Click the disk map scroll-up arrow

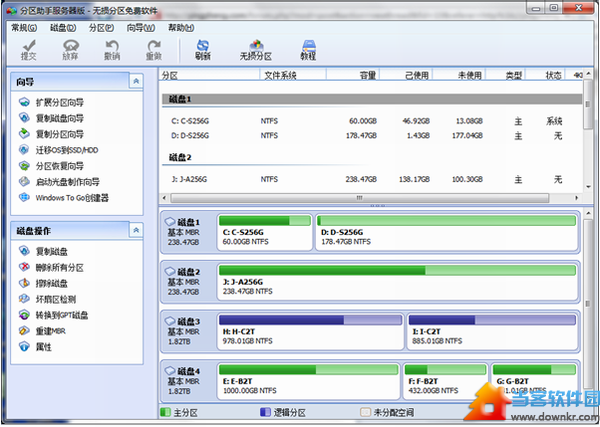point(588,213)
